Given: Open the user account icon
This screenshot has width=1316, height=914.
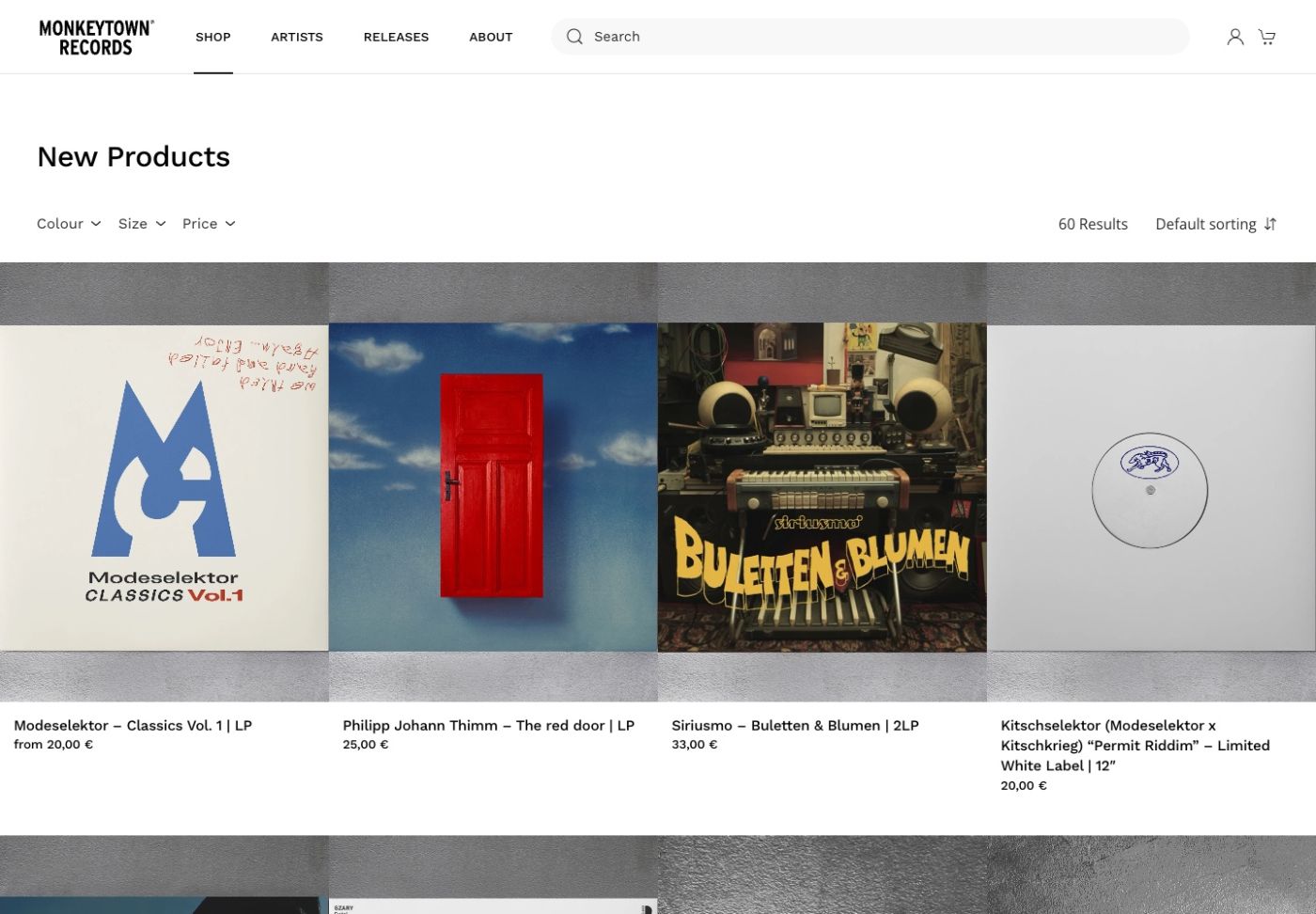Looking at the screenshot, I should 1235,37.
